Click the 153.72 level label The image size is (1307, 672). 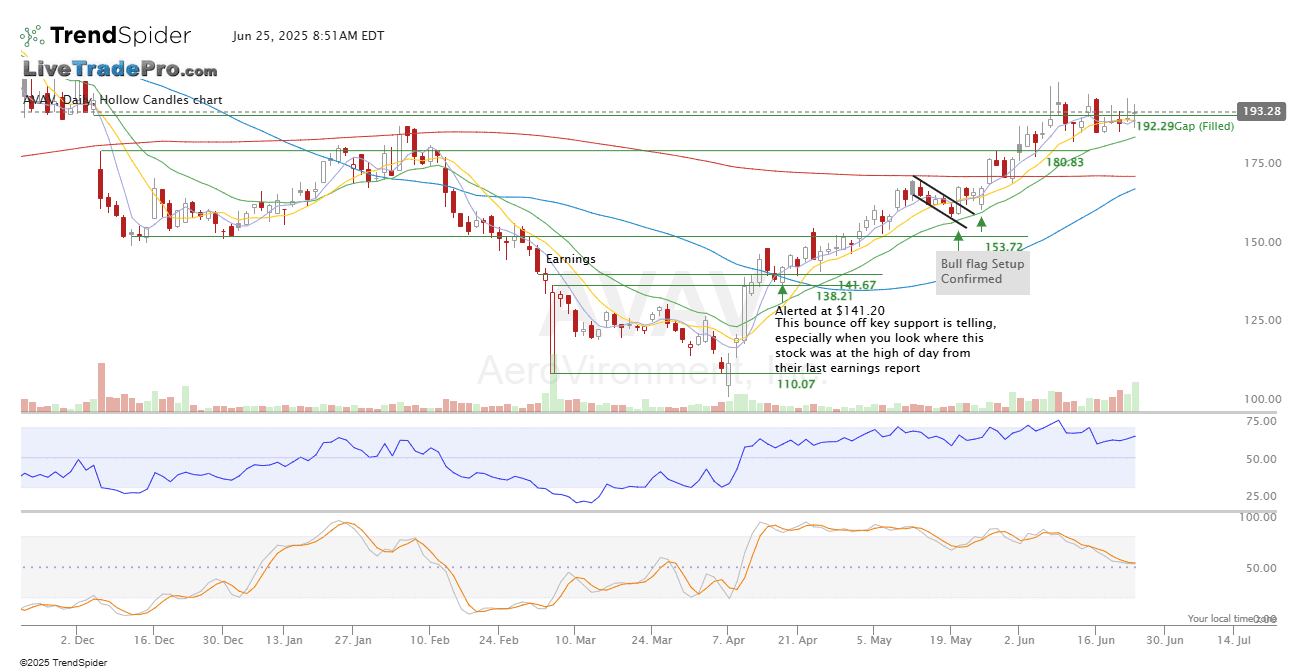coord(1004,247)
